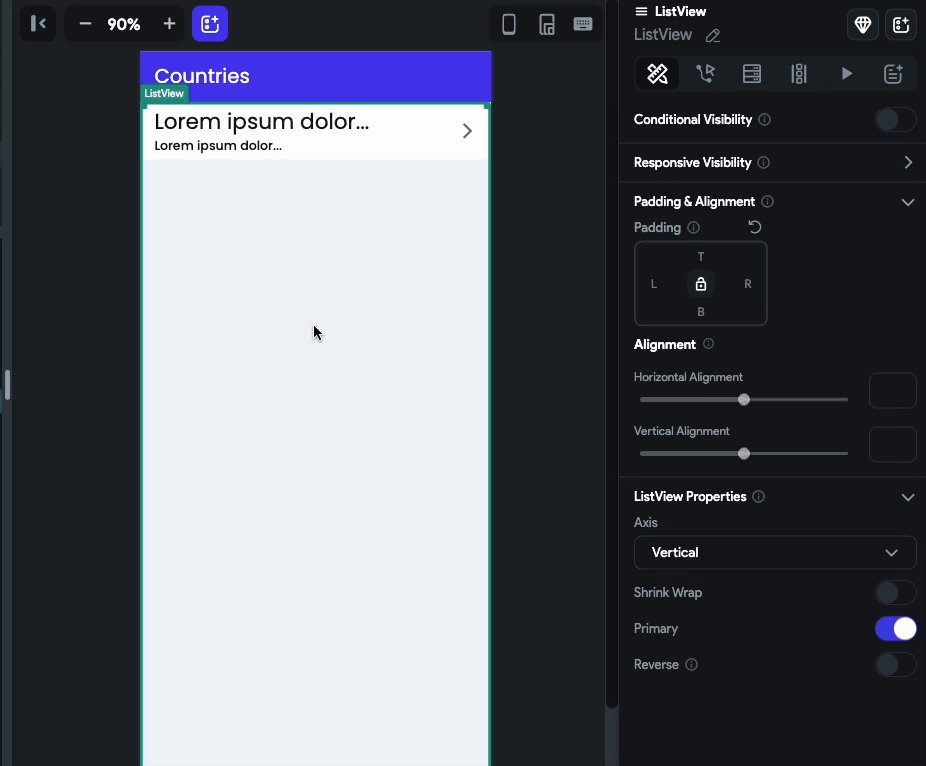Viewport: 926px width, 766px height.
Task: Show Conditional Visibility info icon
Action: 764,119
